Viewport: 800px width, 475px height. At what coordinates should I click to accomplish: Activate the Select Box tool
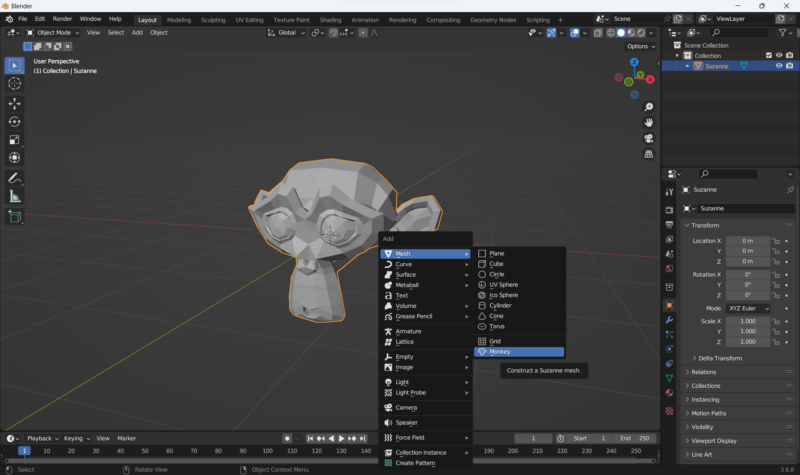tap(14, 65)
